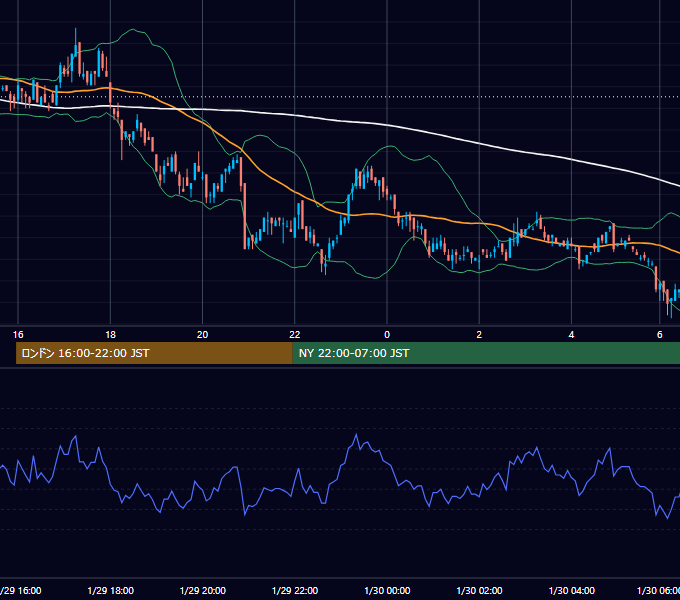This screenshot has width=680, height=600.
Task: Click the 1/29 20:00 time label
Action: click(203, 590)
